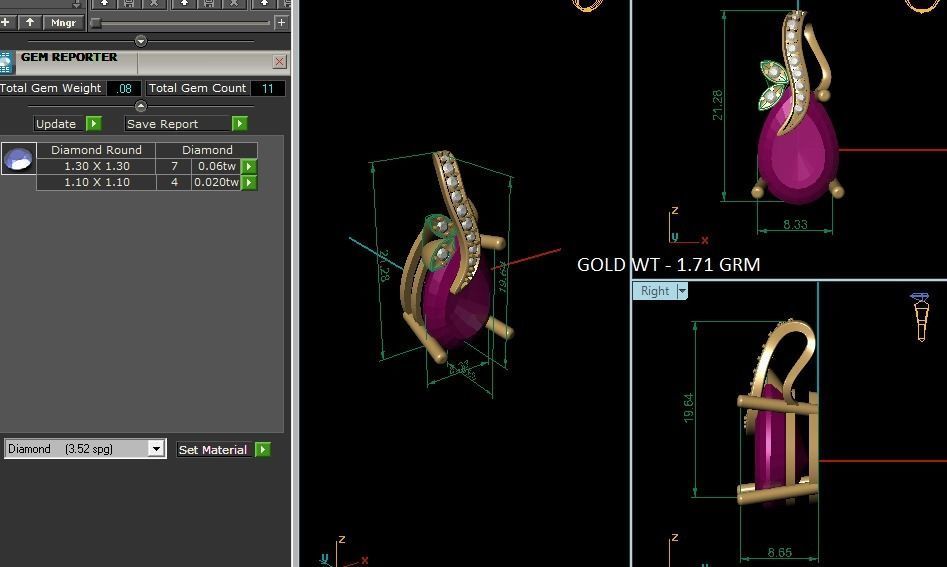Click the green arrow on 0.020tw row
This screenshot has height=567, width=947.
(x=249, y=182)
